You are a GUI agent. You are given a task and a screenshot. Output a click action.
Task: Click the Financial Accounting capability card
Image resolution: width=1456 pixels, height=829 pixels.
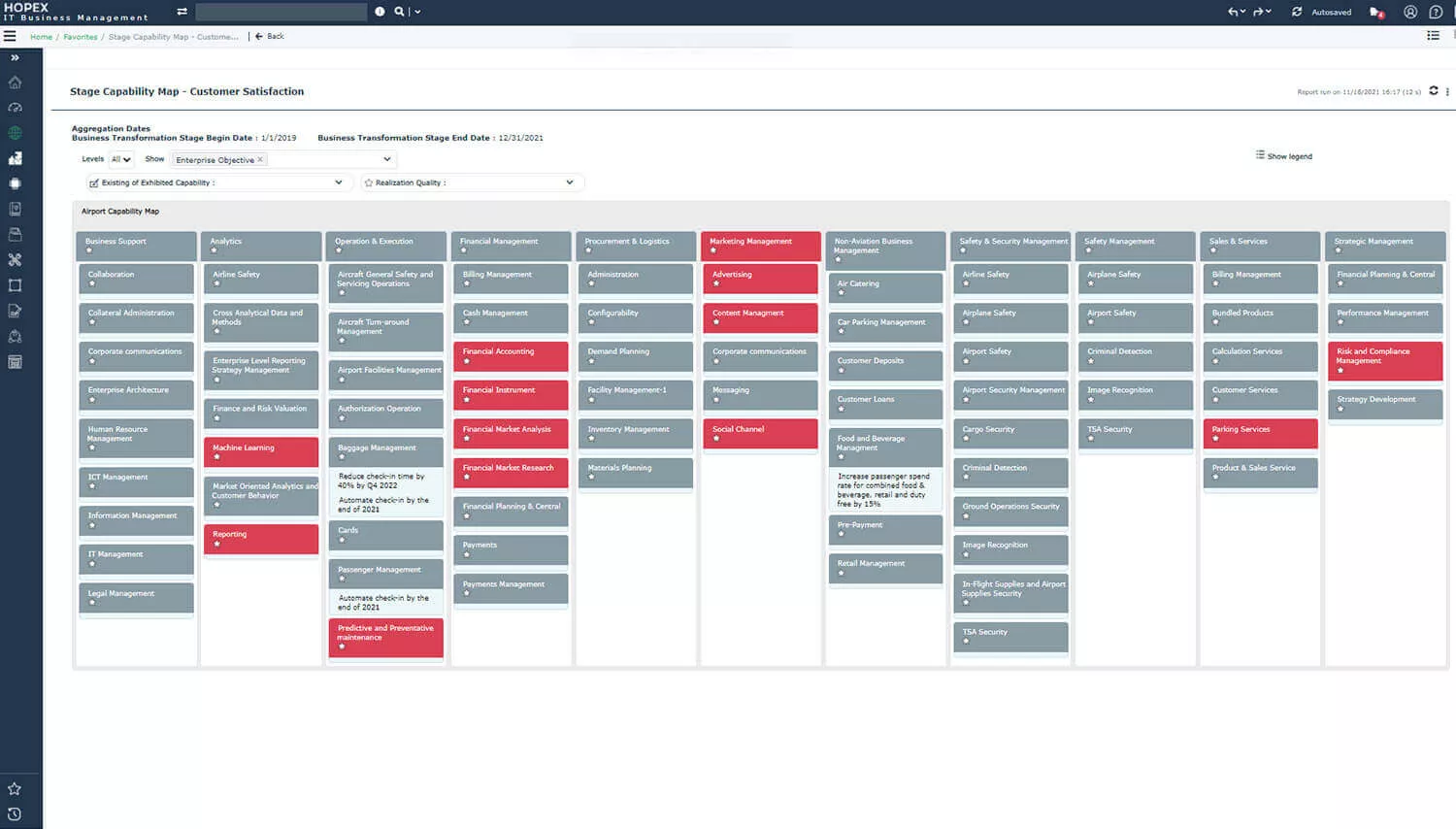pyautogui.click(x=511, y=356)
